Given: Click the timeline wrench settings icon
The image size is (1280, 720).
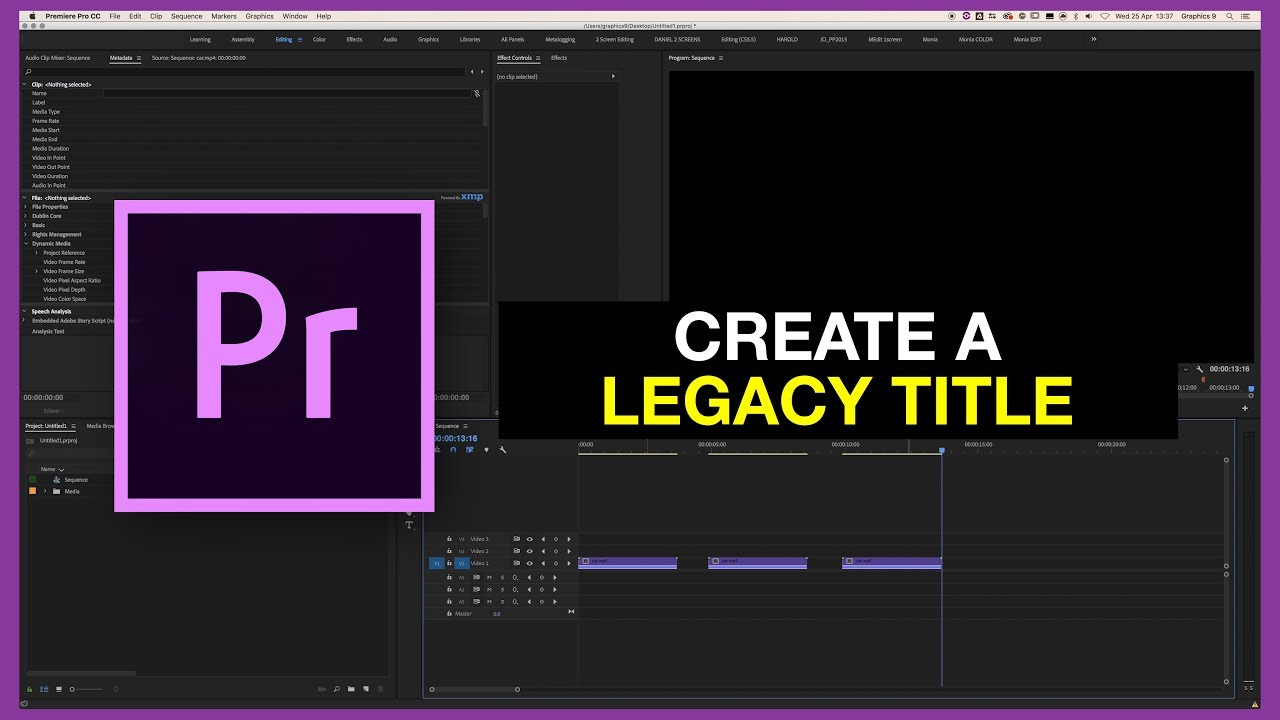Looking at the screenshot, I should (503, 450).
